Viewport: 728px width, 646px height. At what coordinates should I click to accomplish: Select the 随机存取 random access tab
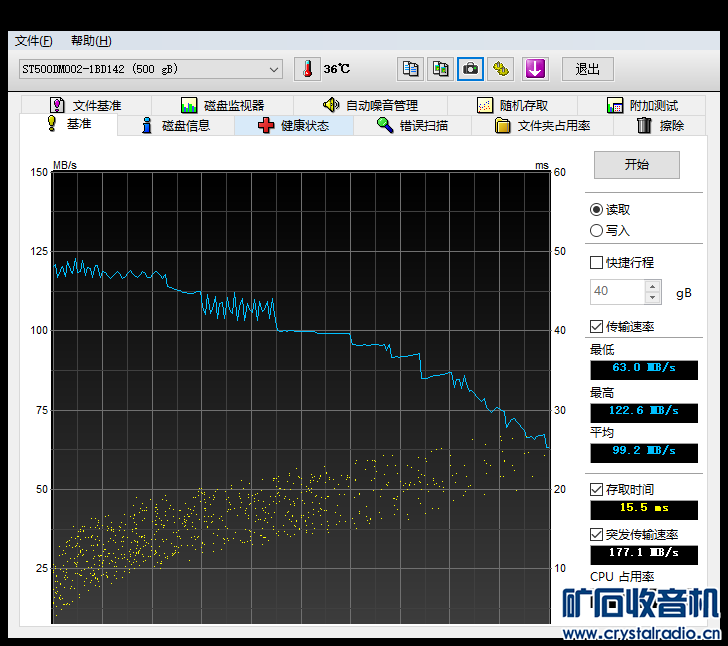pos(512,105)
